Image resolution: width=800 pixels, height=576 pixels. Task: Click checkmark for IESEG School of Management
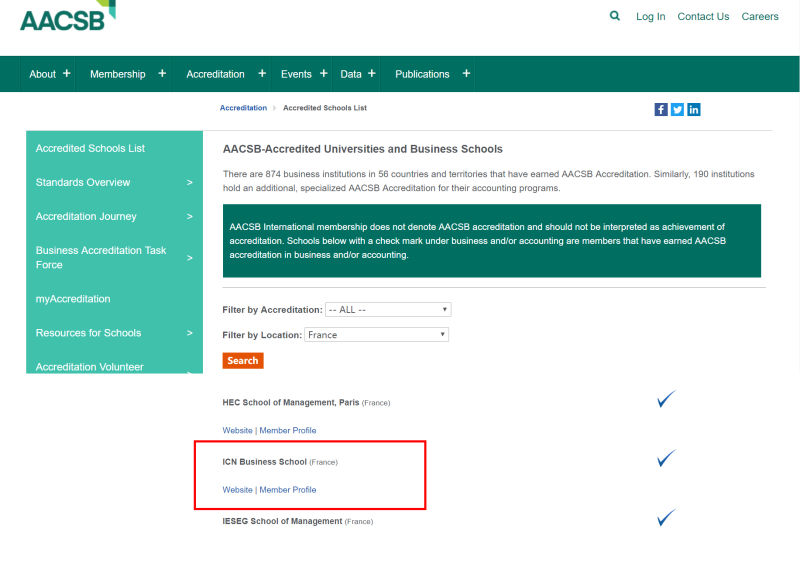(666, 517)
